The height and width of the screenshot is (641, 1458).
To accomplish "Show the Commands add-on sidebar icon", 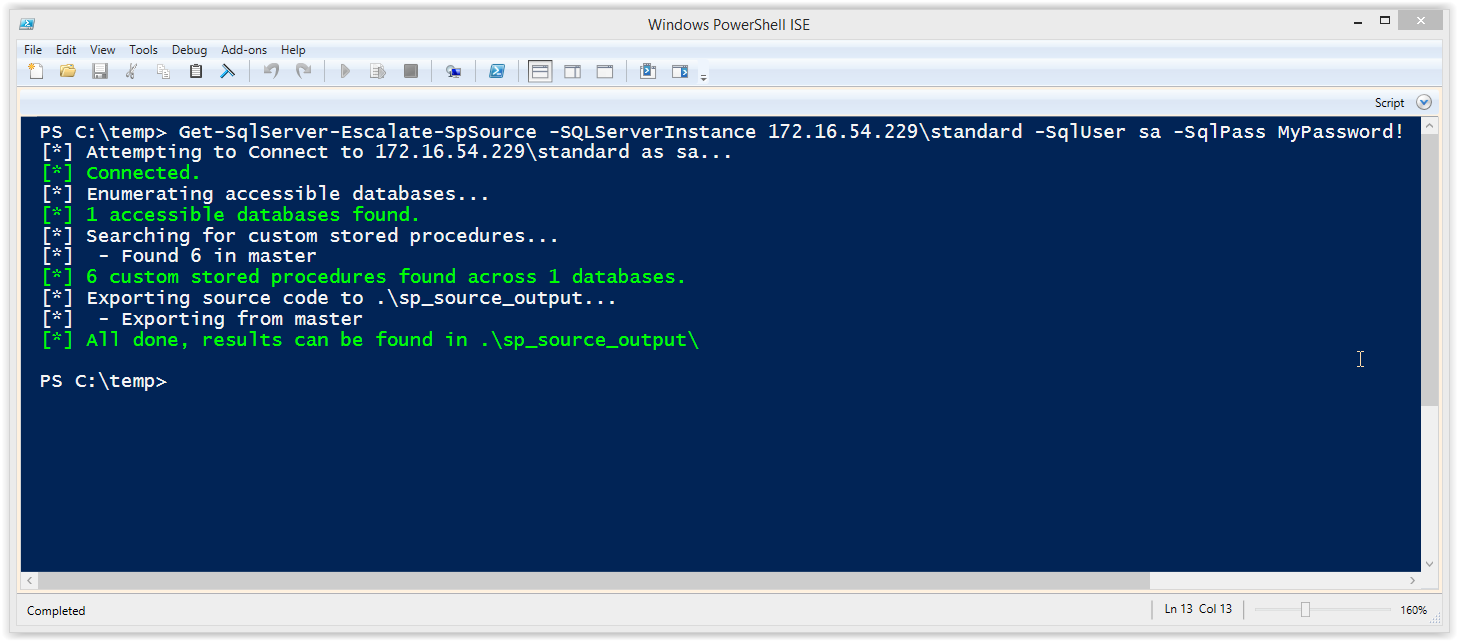I will pos(679,71).
